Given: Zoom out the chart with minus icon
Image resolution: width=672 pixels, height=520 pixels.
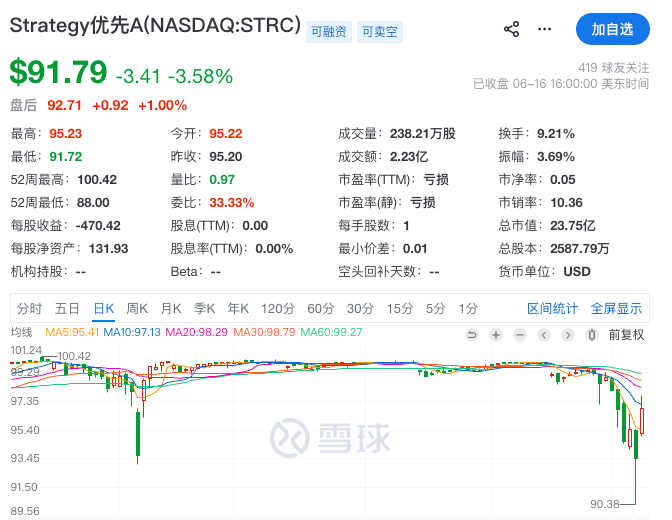Looking at the screenshot, I should click(520, 334).
